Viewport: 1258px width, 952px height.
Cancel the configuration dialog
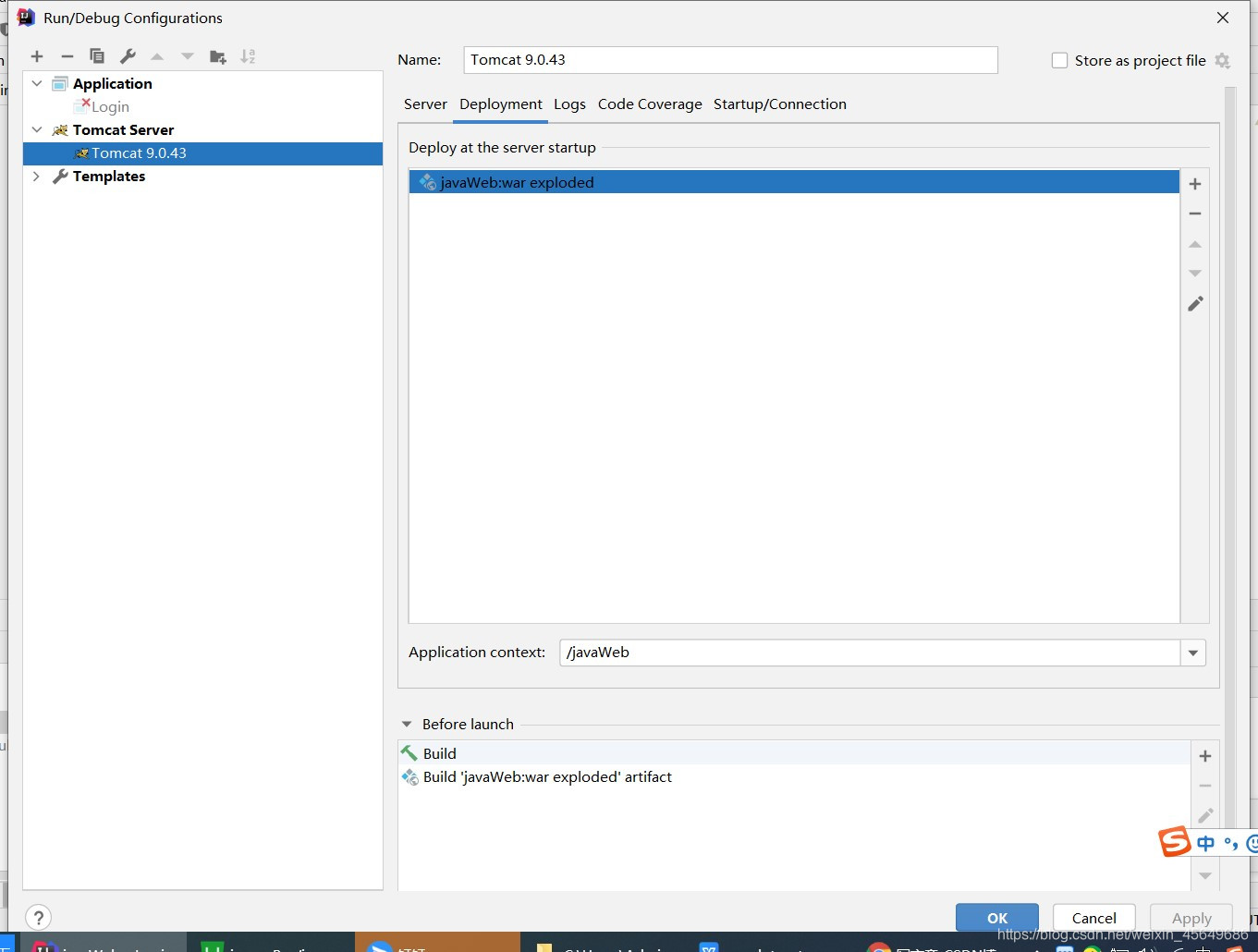click(1094, 918)
